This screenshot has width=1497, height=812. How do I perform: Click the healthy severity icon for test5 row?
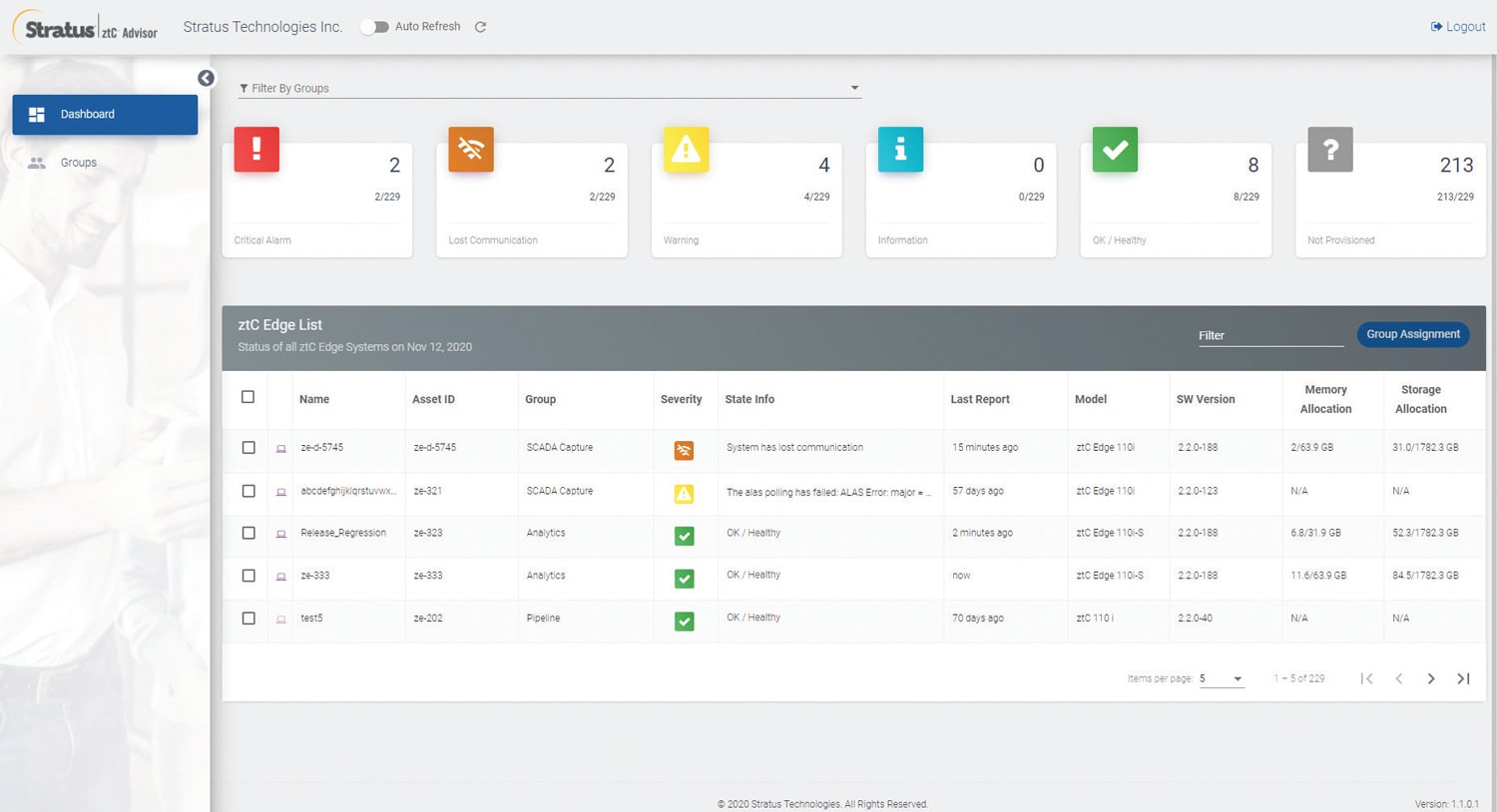coord(684,621)
